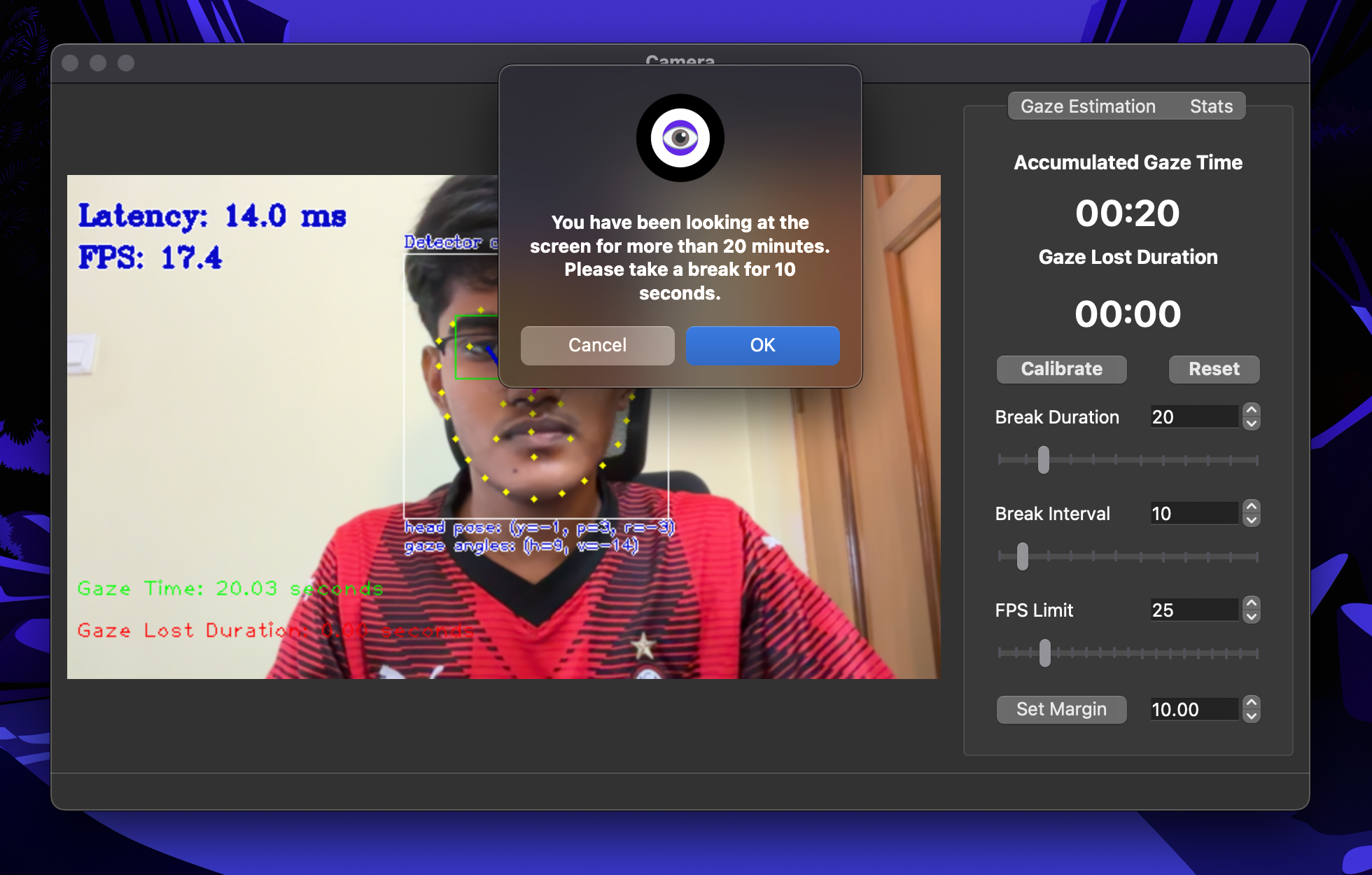Viewport: 1372px width, 875px height.
Task: Click the FPS Limit slider handle
Action: (1044, 653)
